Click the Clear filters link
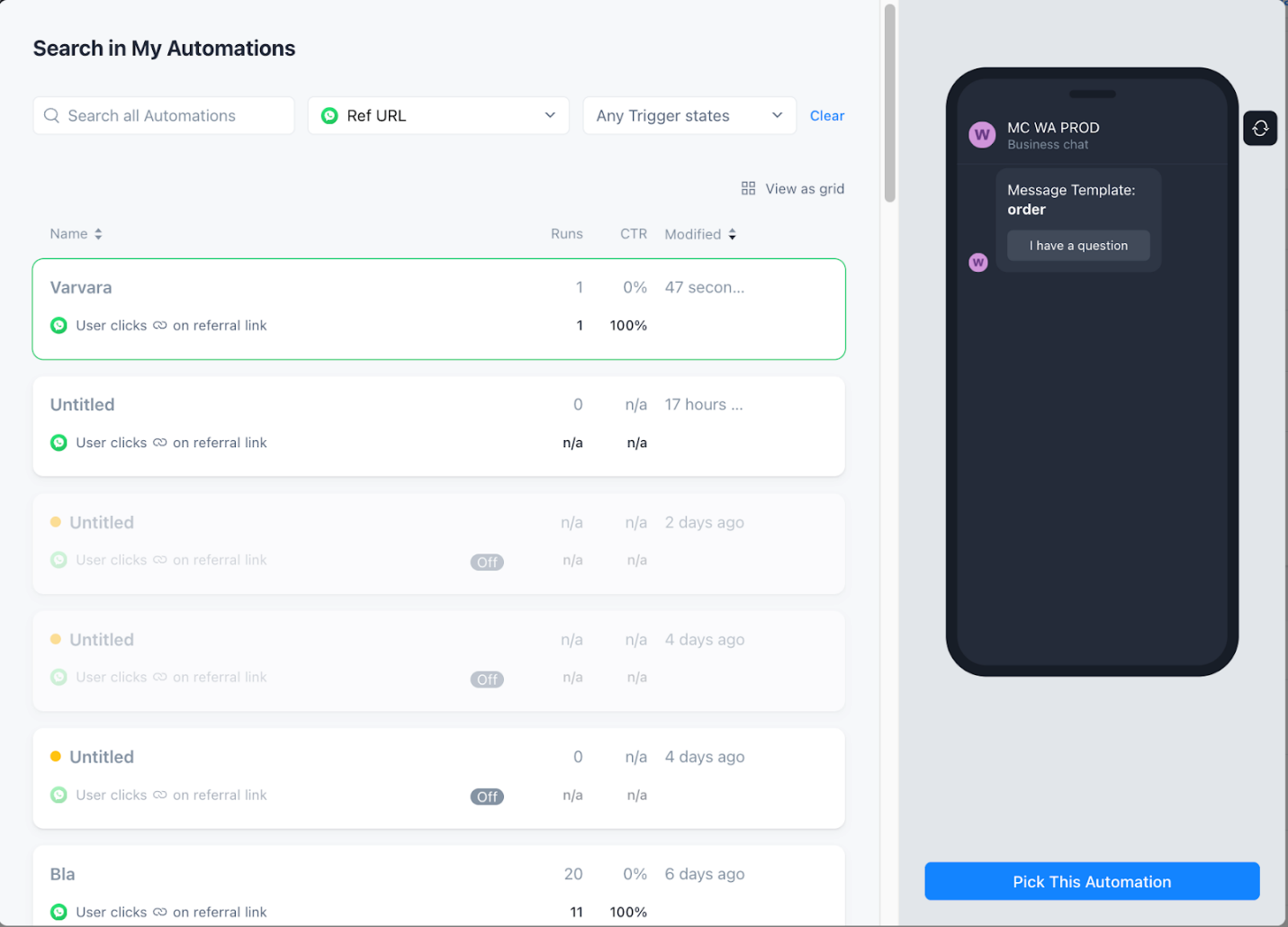The image size is (1288, 927). 826,116
